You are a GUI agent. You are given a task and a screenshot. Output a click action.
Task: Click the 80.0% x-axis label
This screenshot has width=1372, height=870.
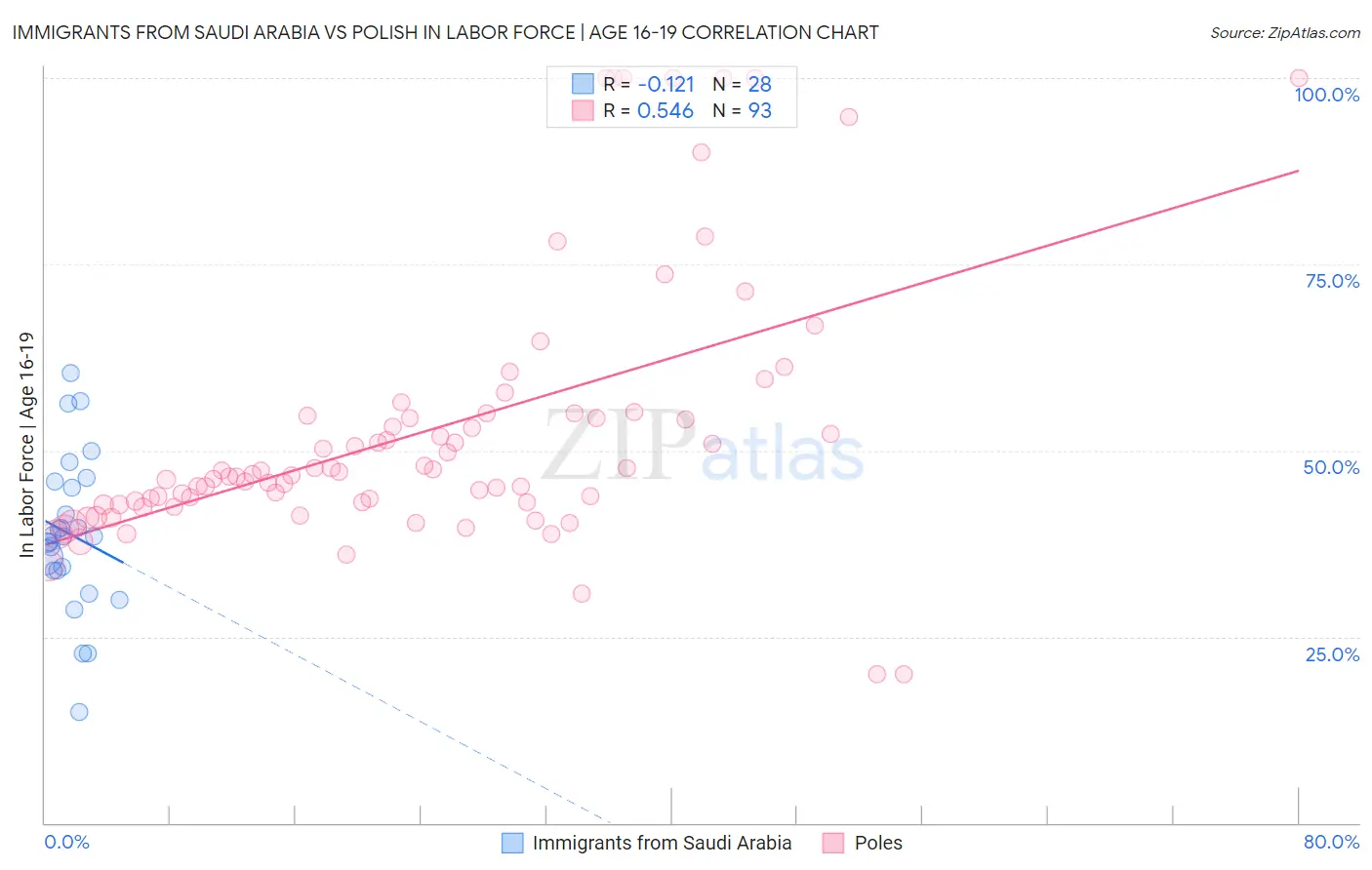coord(1331,842)
